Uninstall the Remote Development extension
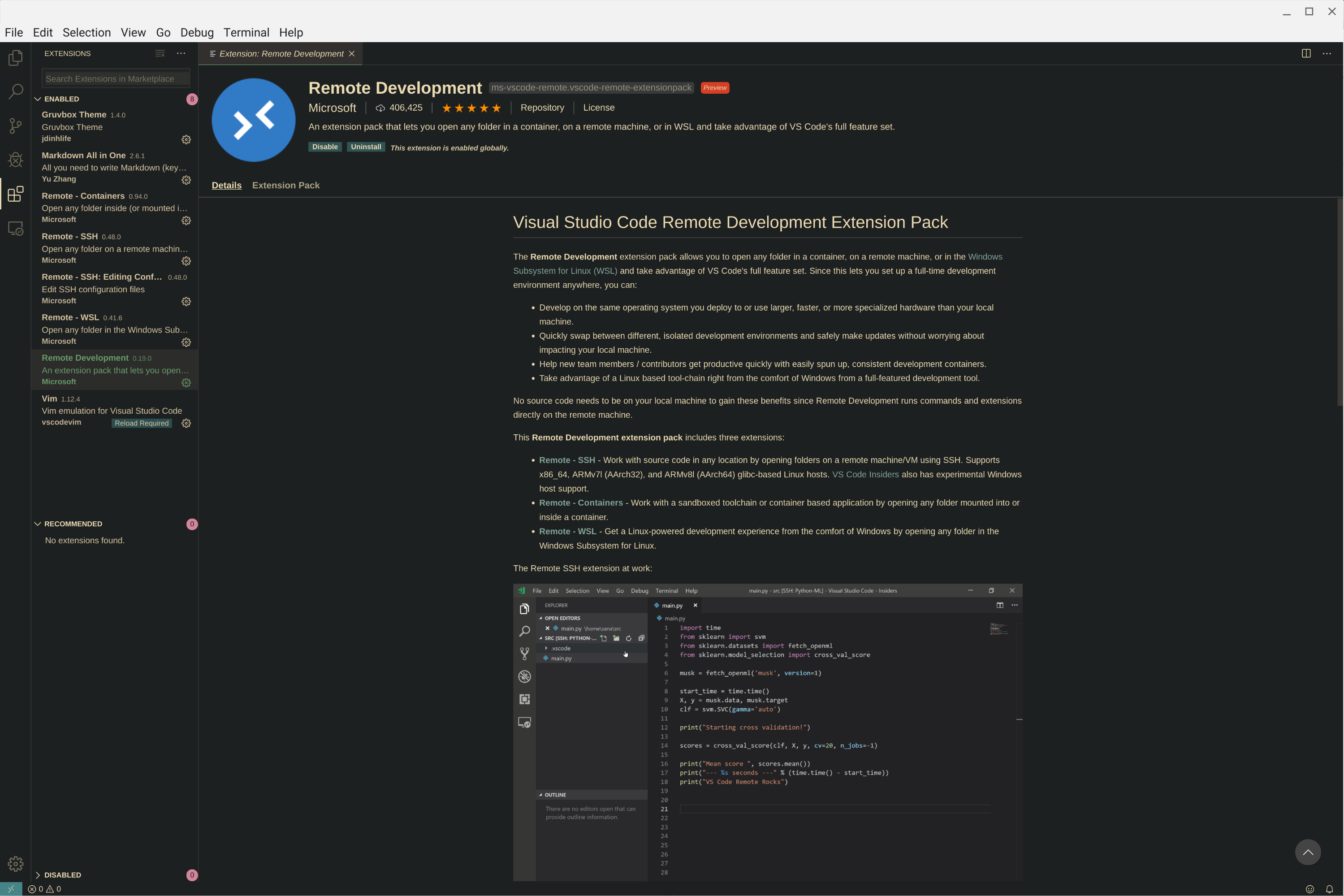 point(366,147)
